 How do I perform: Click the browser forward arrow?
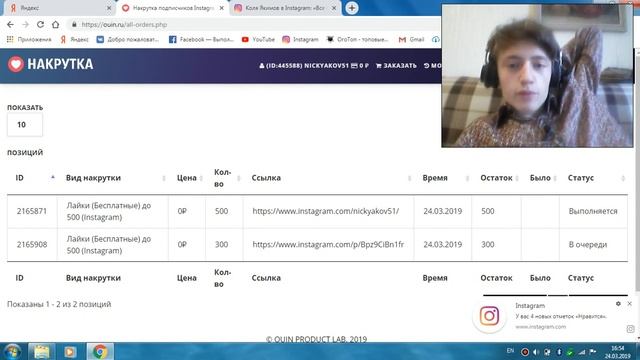25,24
